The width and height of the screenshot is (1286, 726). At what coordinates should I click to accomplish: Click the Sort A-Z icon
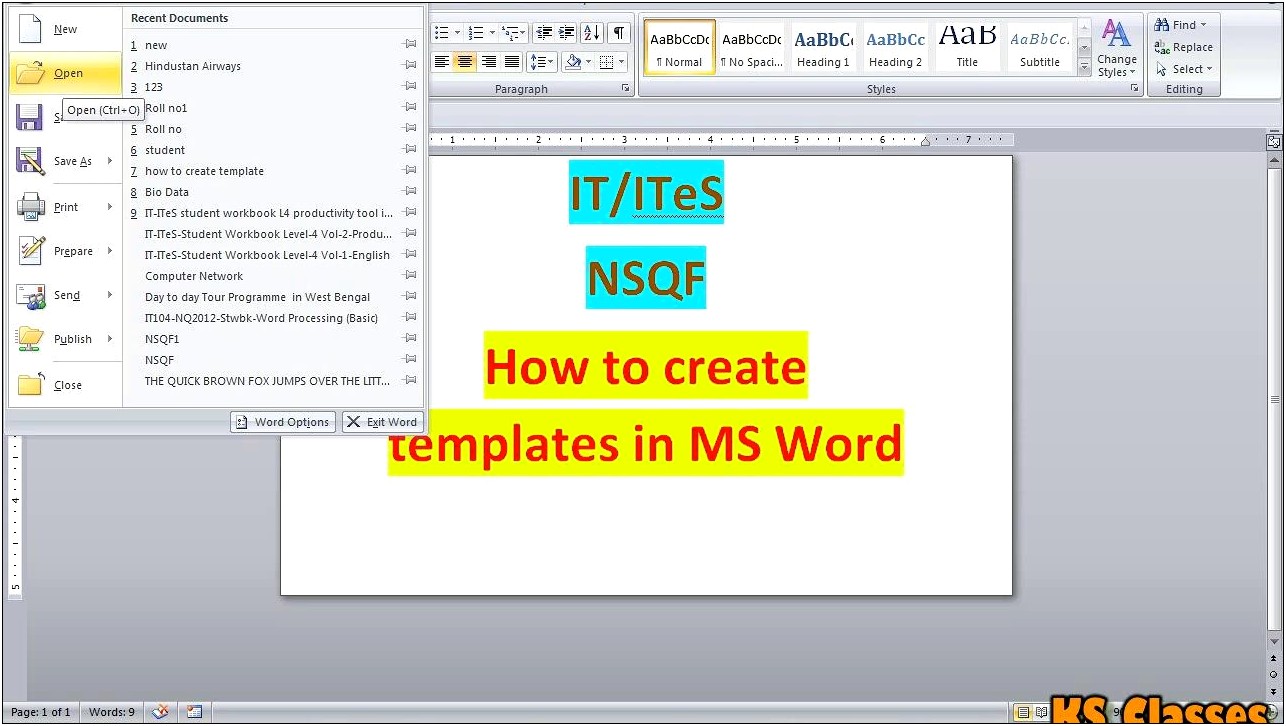pyautogui.click(x=592, y=33)
